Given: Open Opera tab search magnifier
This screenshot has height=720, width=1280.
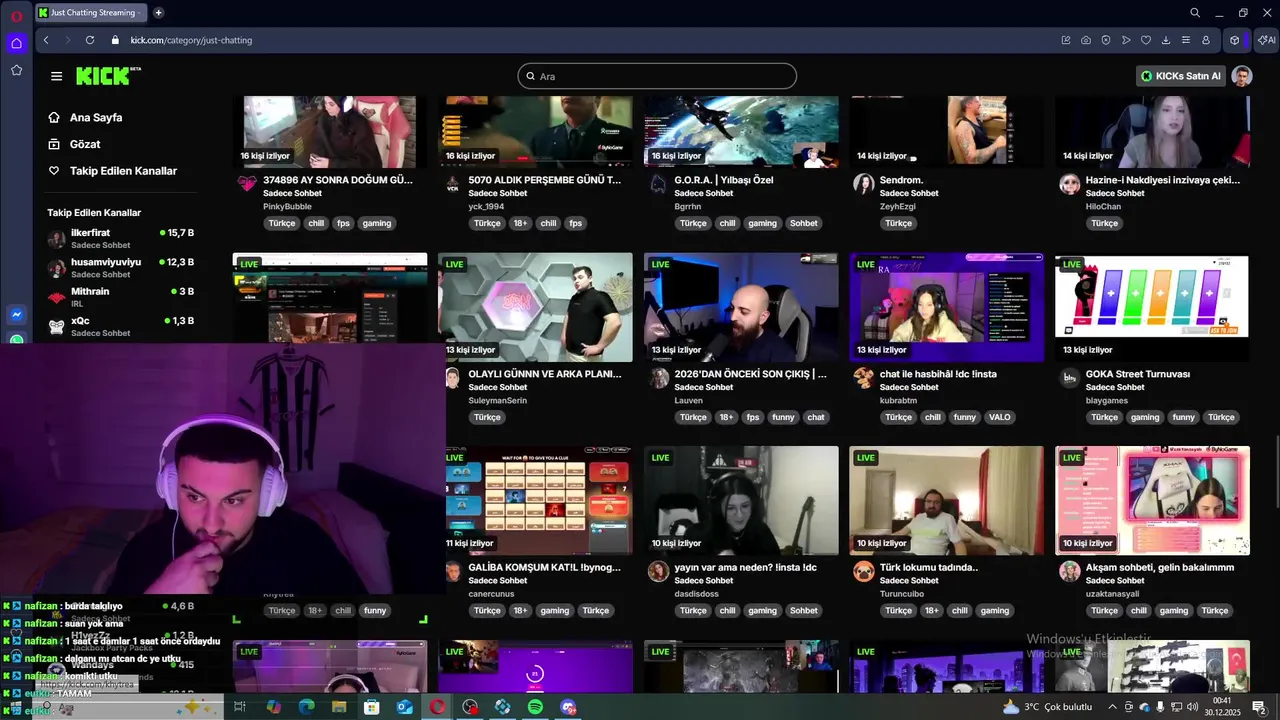Looking at the screenshot, I should [x=1195, y=13].
